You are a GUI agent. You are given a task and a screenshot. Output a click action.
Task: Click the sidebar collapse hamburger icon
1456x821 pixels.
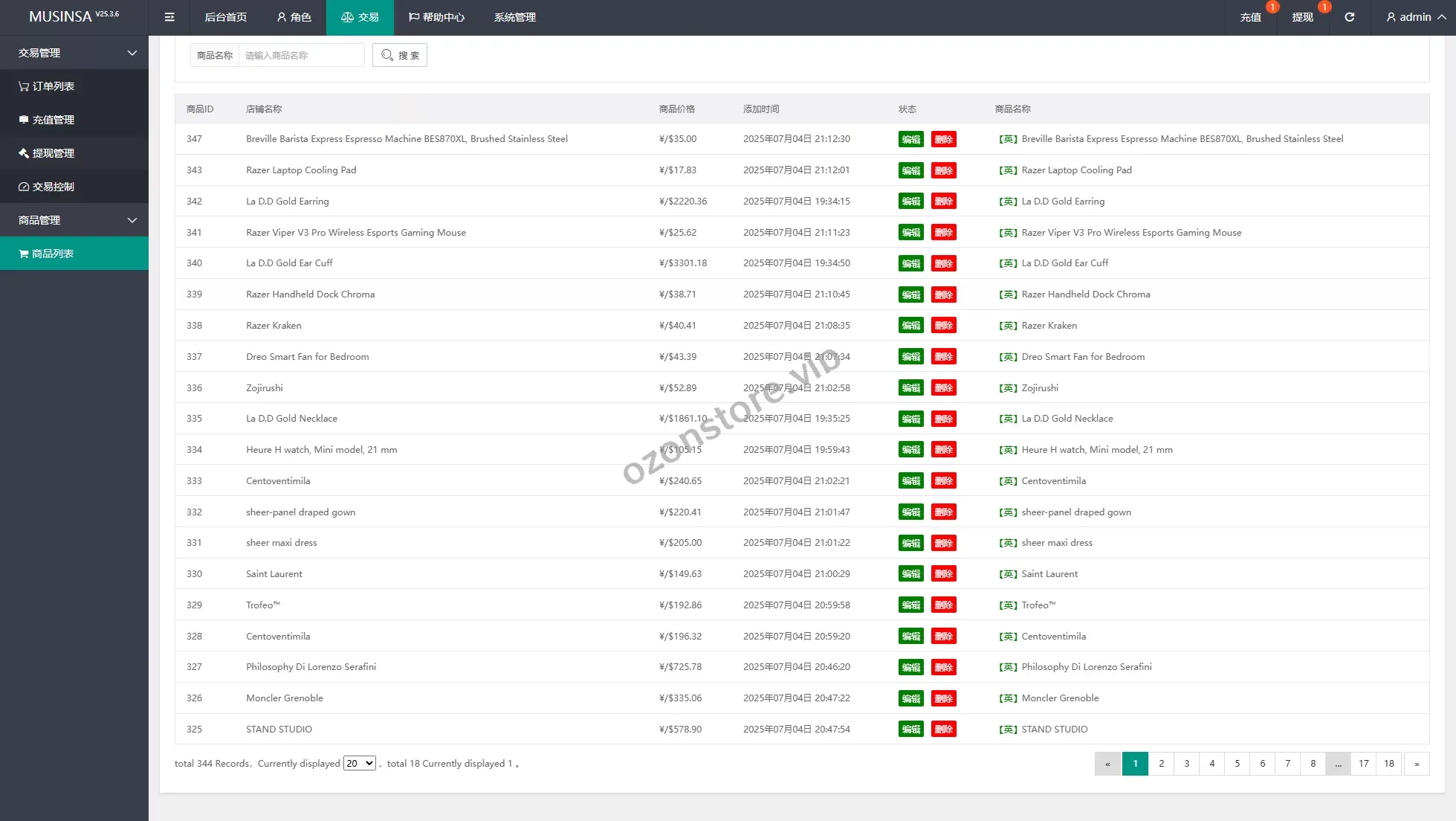(x=169, y=17)
